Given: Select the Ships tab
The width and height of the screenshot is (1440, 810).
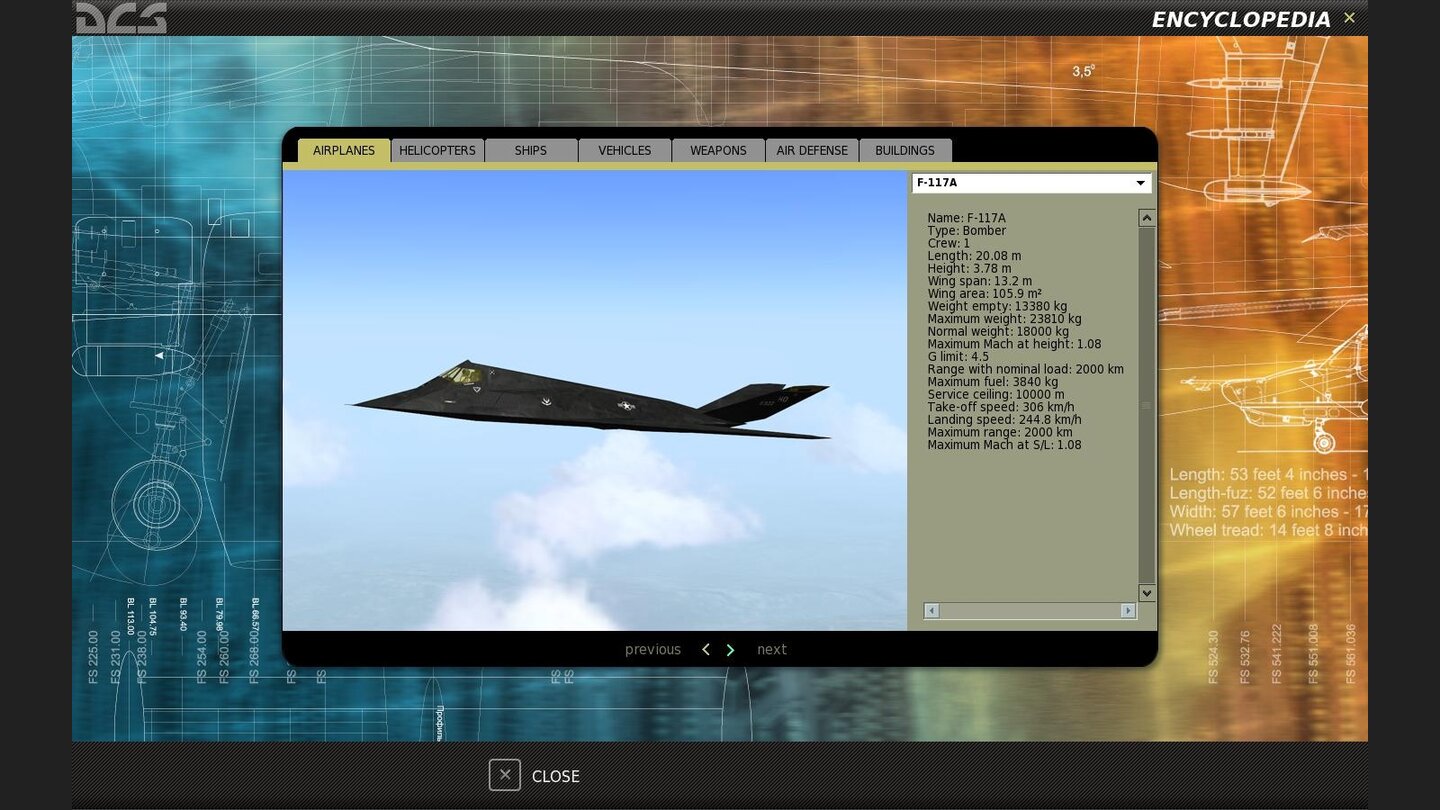Looking at the screenshot, I should pos(531,150).
